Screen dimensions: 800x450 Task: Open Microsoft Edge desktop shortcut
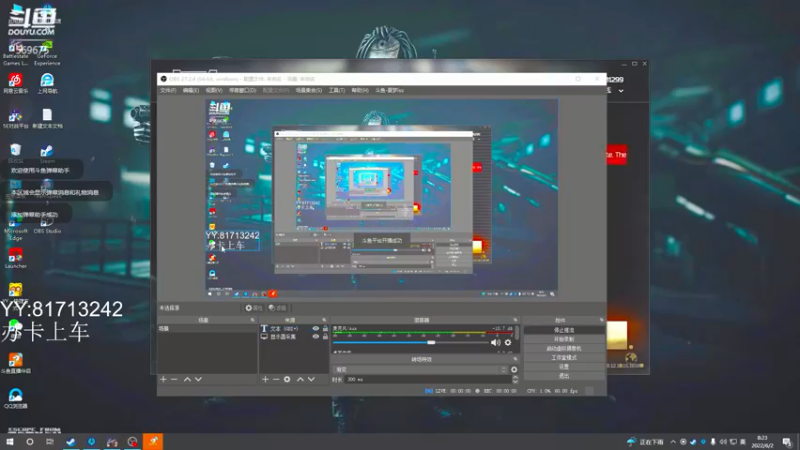pos(15,228)
